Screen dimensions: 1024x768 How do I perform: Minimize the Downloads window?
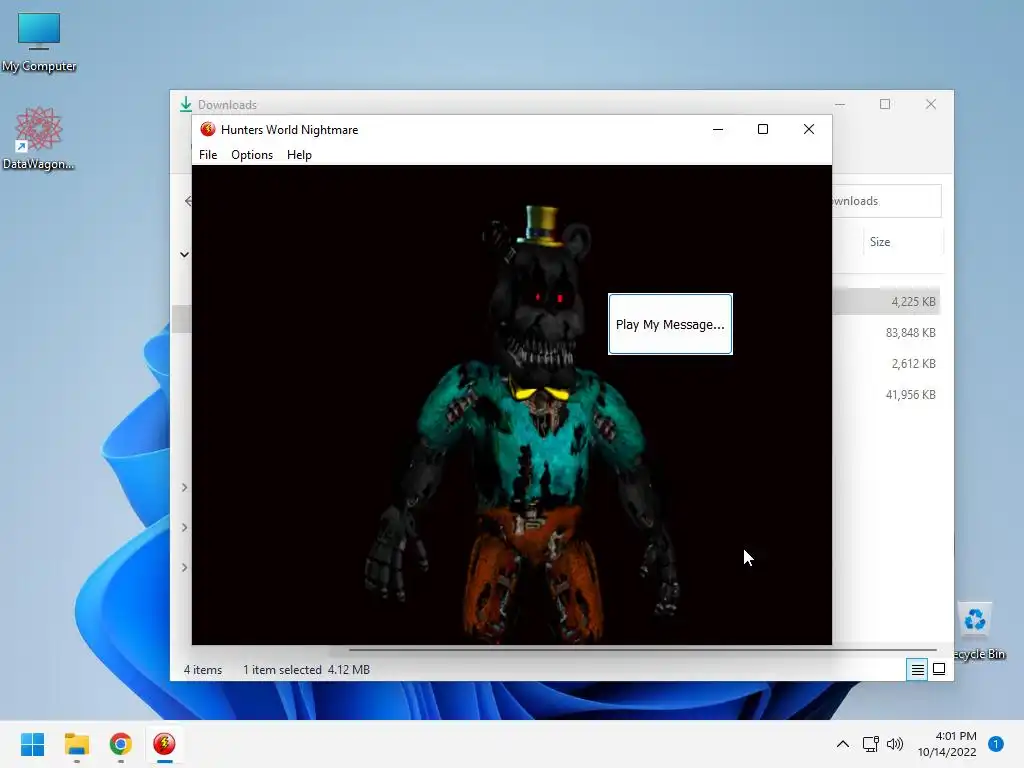tap(840, 104)
